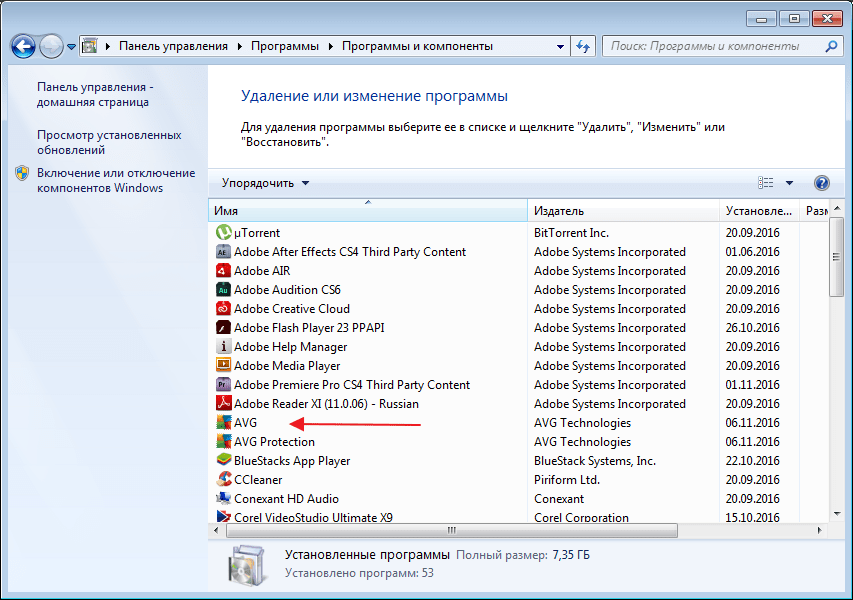Expand the Упорядочить dropdown menu
The image size is (853, 600).
(x=265, y=183)
